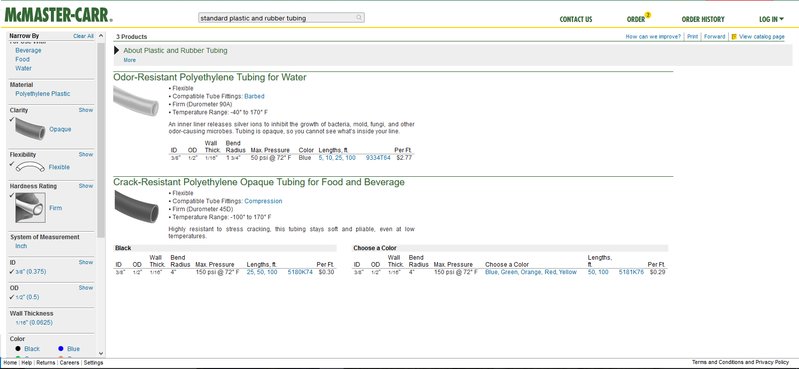This screenshot has width=799, height=369.
Task: Click Clear All filters
Action: [x=83, y=36]
